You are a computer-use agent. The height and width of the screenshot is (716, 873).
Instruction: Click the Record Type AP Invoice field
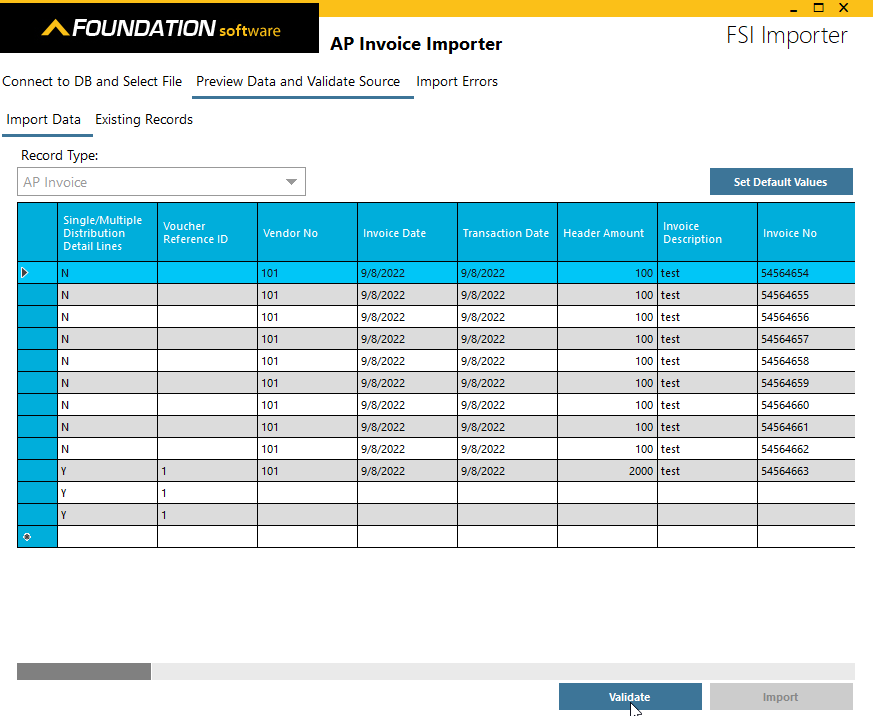point(161,182)
